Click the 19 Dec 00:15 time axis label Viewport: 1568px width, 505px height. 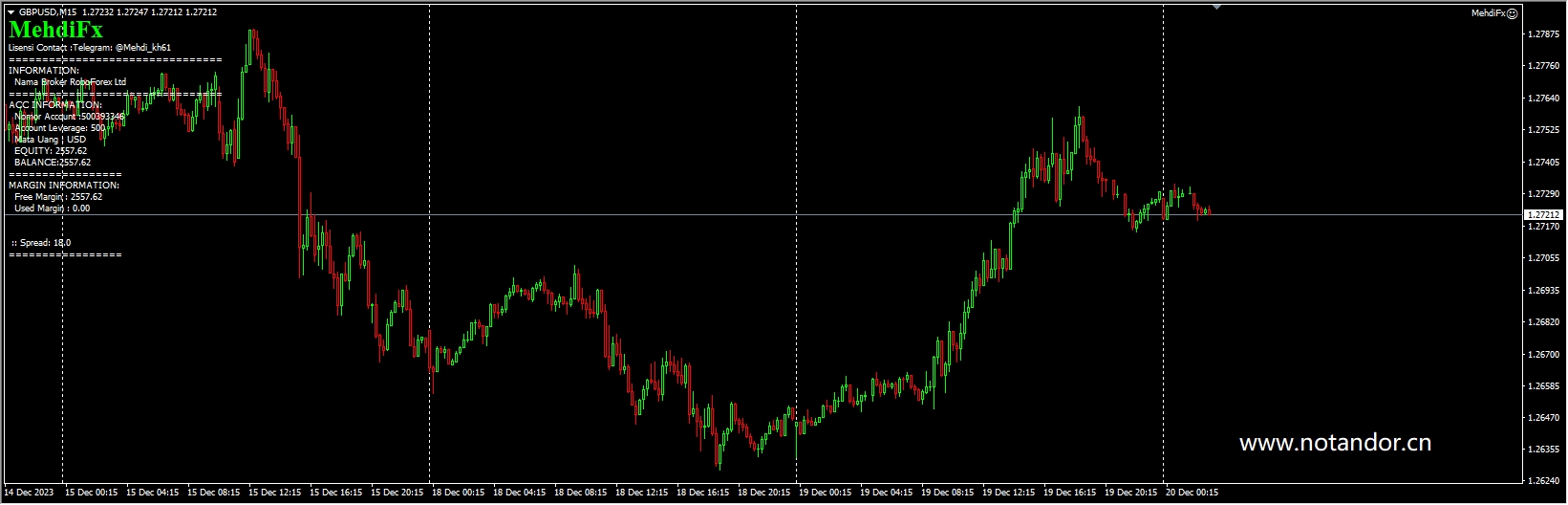click(826, 493)
